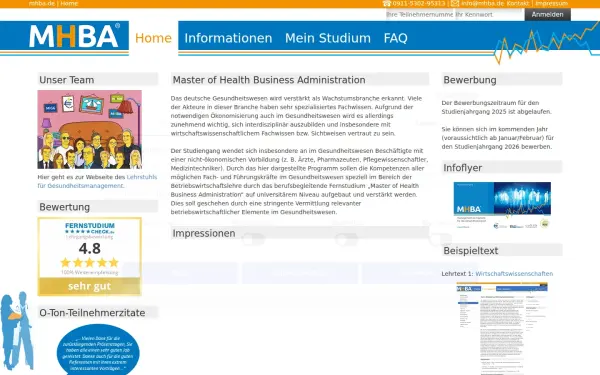
Task: Open the Home navigation tab
Action: point(153,38)
